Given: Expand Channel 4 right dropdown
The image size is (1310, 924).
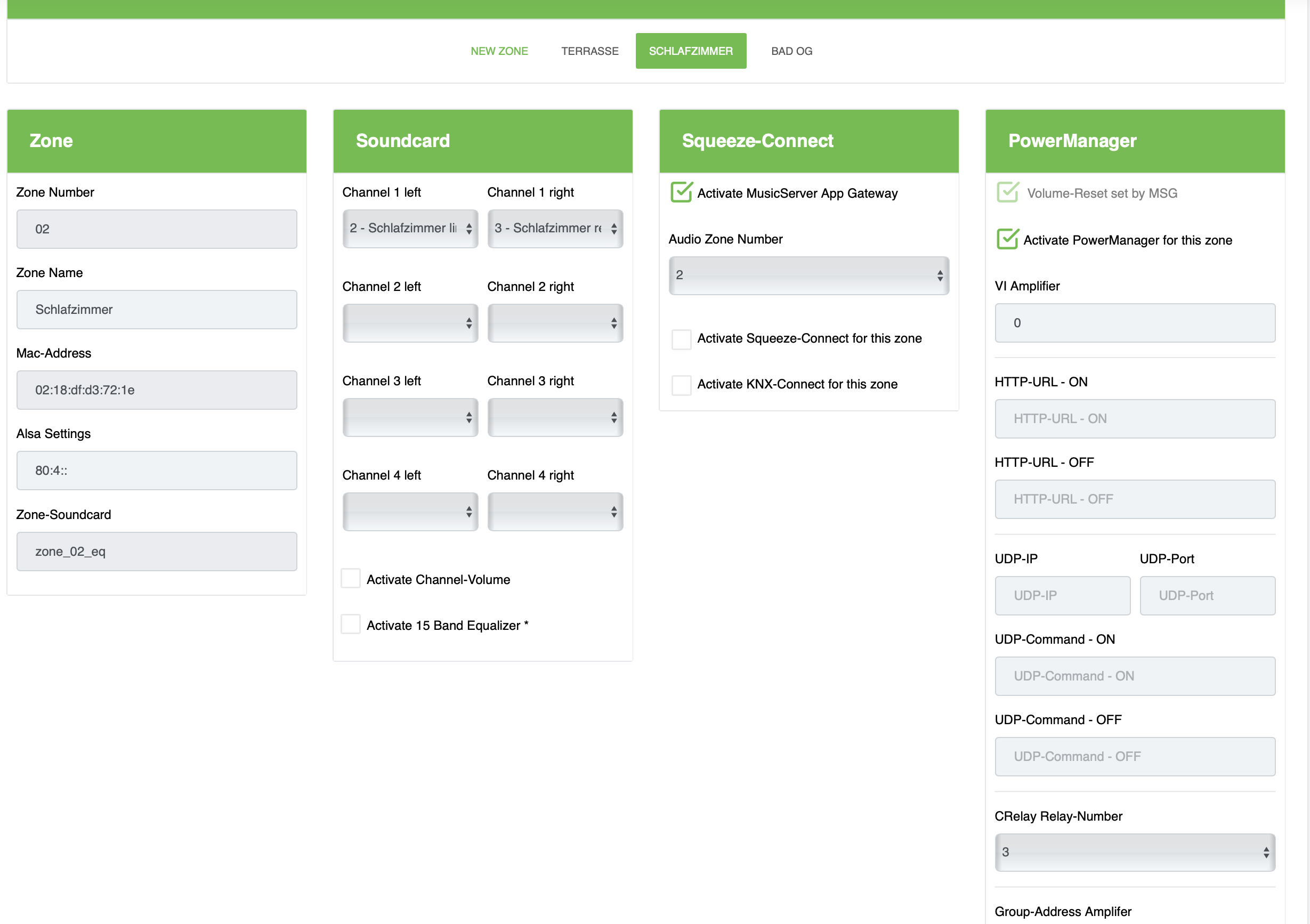Looking at the screenshot, I should click(x=555, y=512).
